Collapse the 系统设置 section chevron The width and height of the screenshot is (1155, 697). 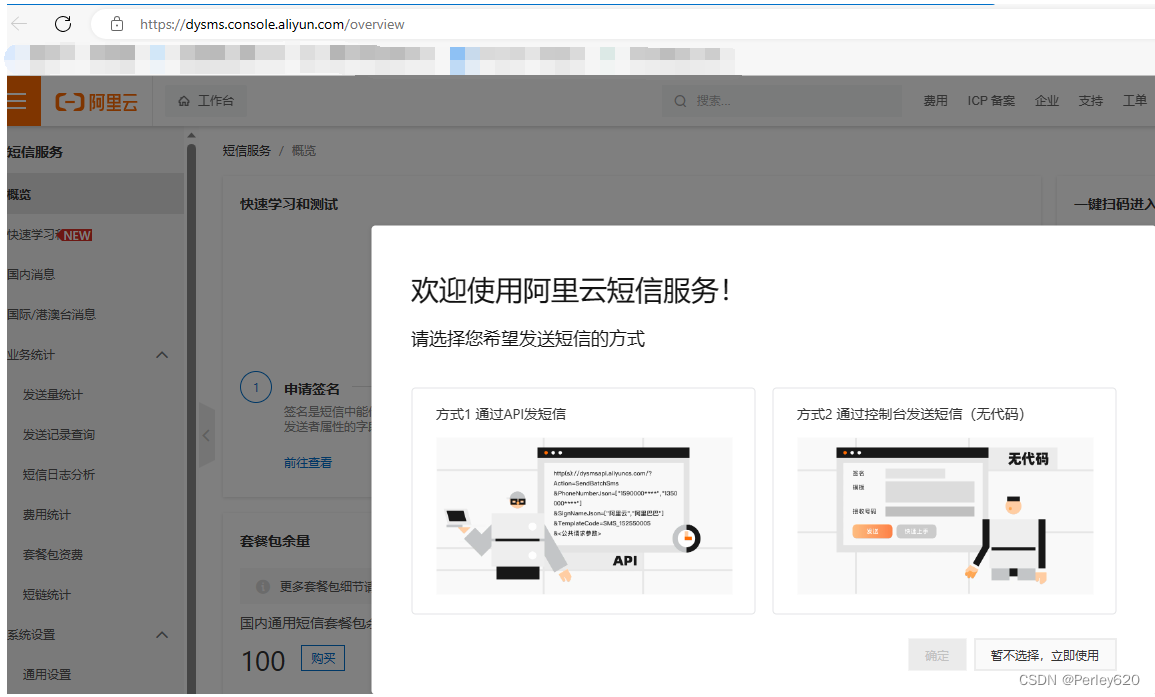[x=162, y=635]
